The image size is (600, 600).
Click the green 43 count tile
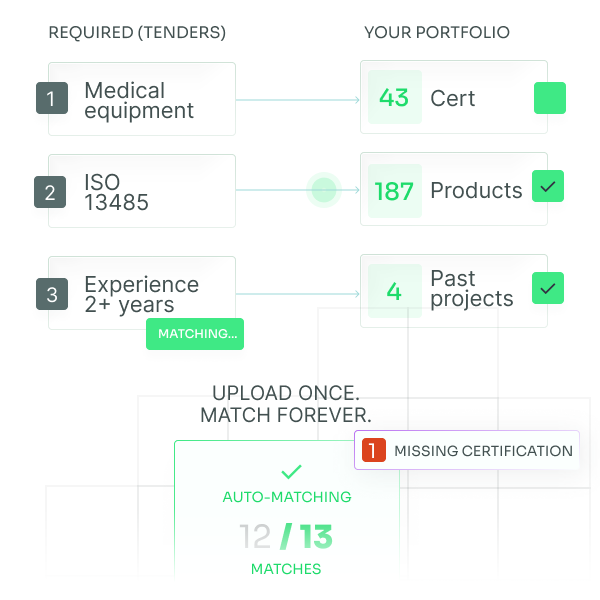394,98
